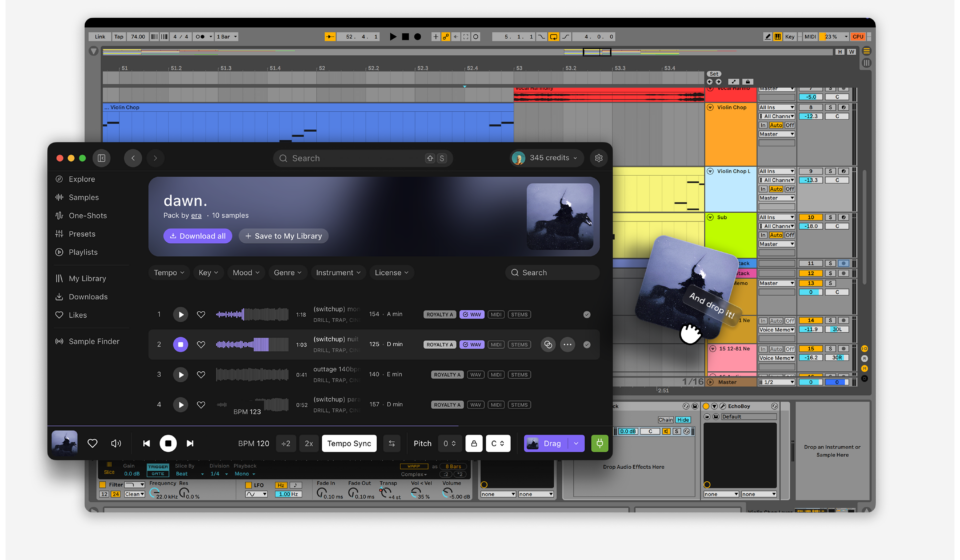
Task: Open the three-dot menu on sample 2
Action: click(567, 344)
